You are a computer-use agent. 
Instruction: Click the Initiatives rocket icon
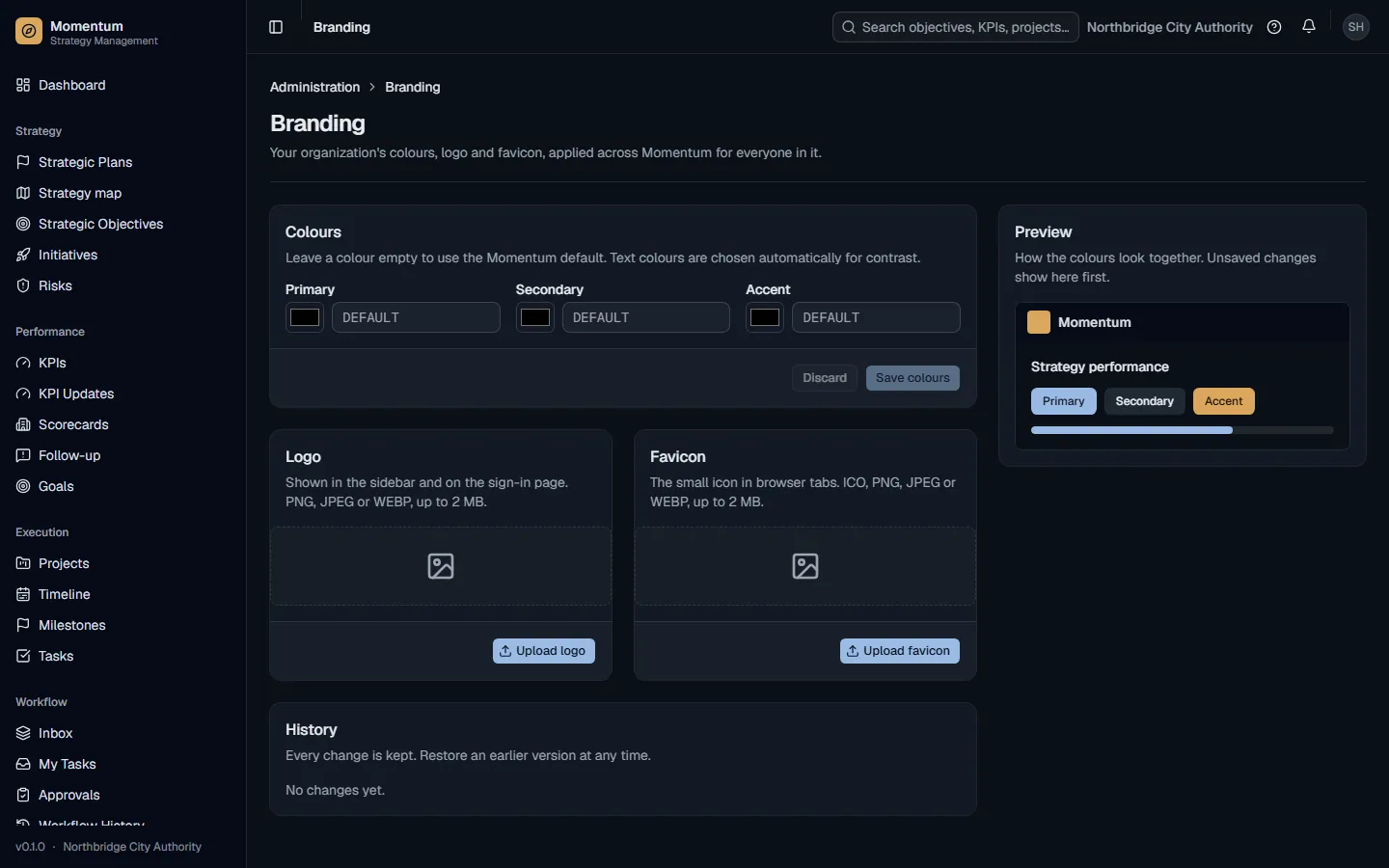[23, 255]
